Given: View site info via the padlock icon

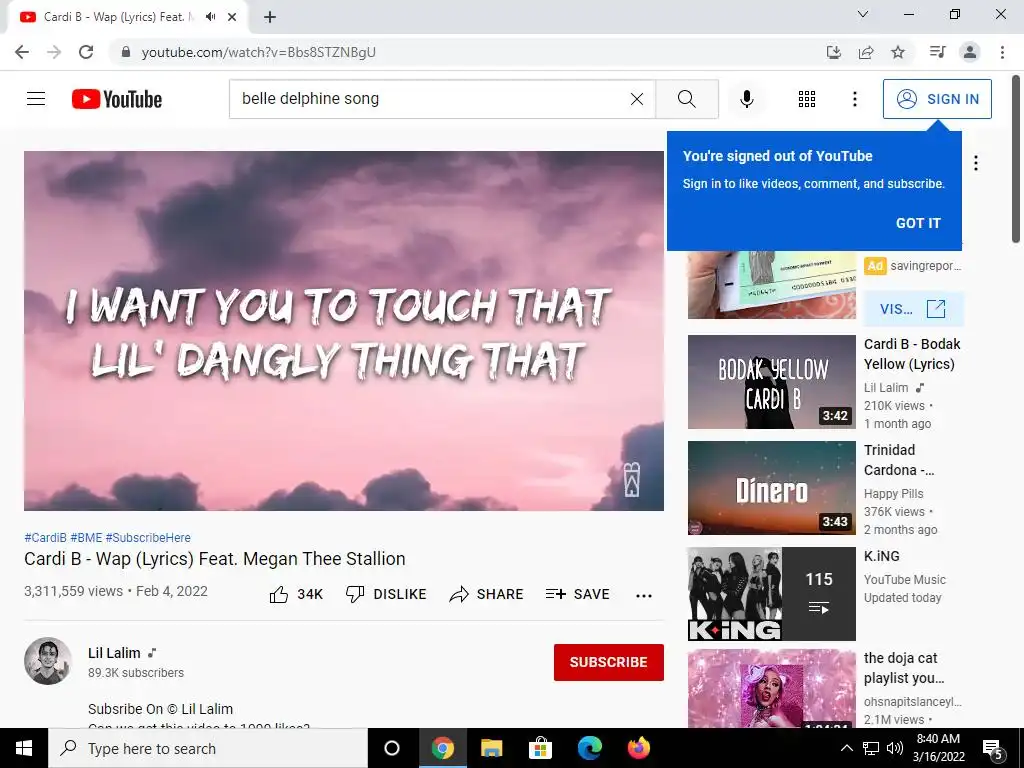Looking at the screenshot, I should point(126,52).
